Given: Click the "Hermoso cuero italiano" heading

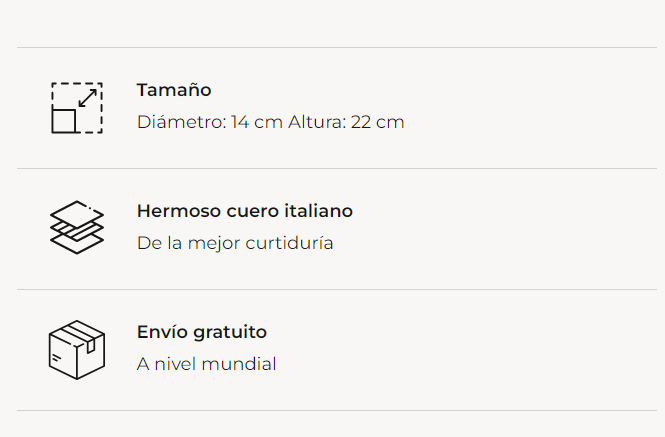Looking at the screenshot, I should point(244,211).
